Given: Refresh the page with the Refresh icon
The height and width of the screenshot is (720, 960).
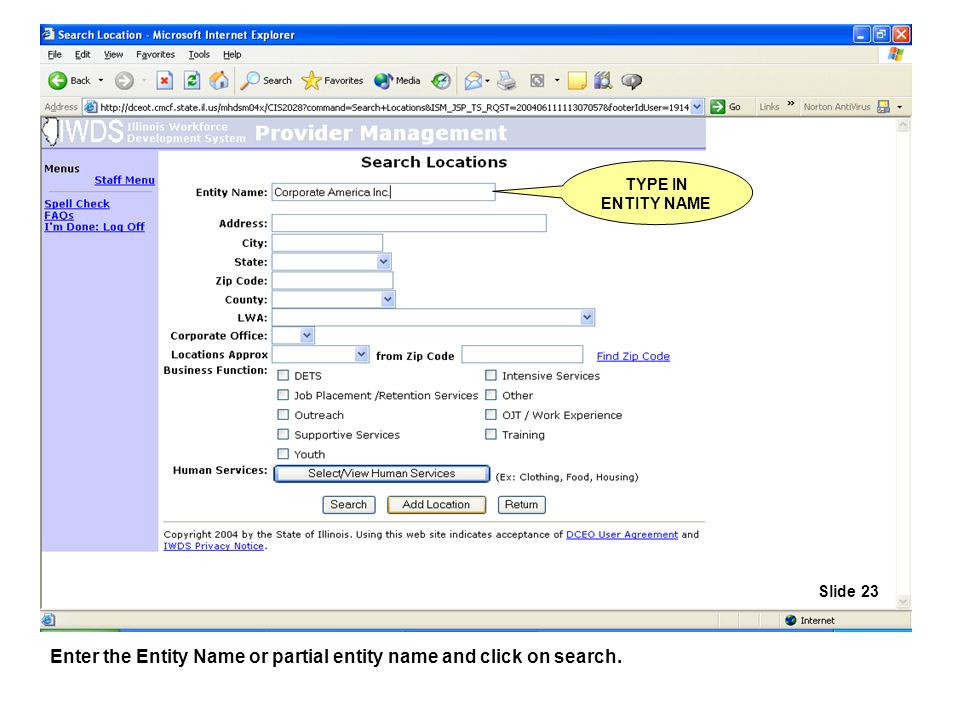Looking at the screenshot, I should 192,80.
